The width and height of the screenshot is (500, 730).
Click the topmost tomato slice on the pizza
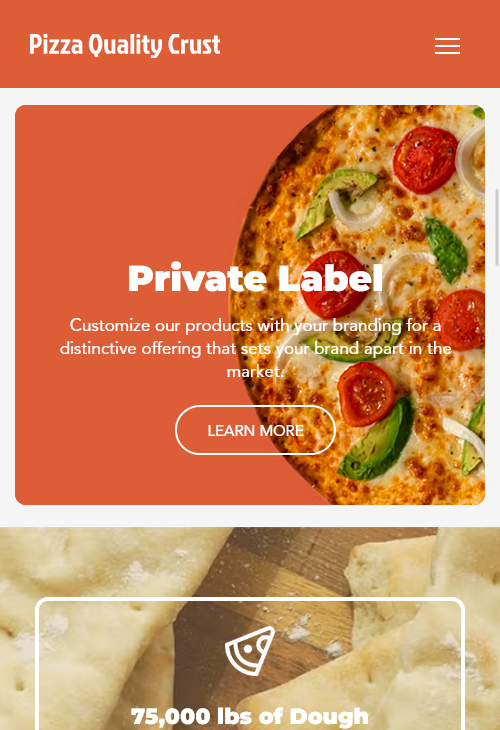pyautogui.click(x=425, y=159)
